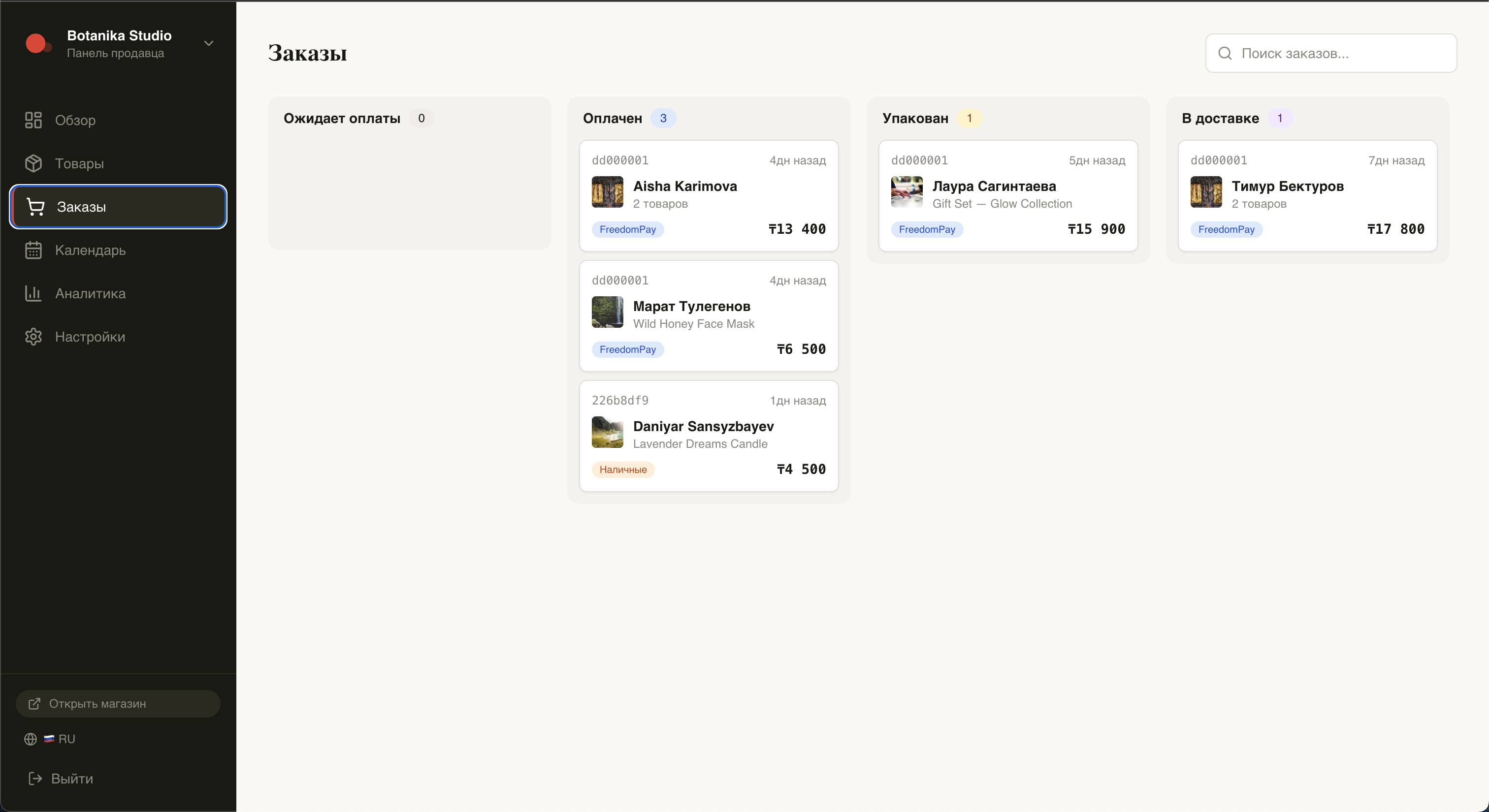
Task: Click order ID 226b8df9
Action: point(620,401)
